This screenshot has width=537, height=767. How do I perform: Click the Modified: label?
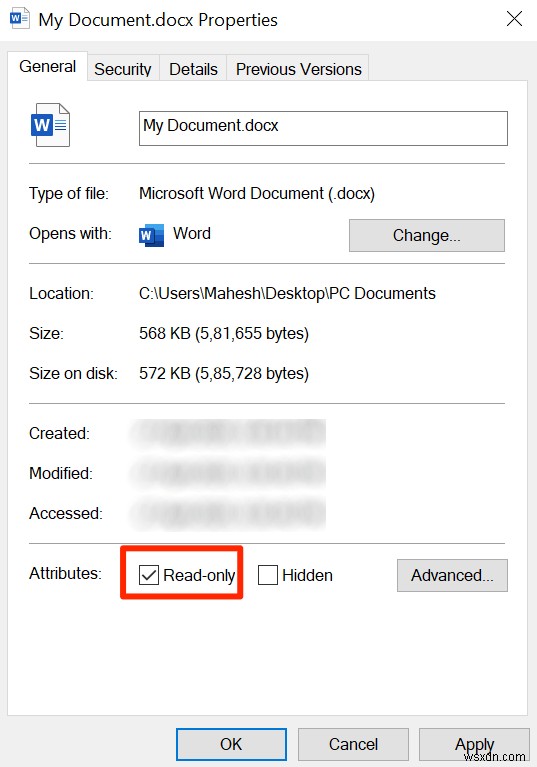(61, 473)
